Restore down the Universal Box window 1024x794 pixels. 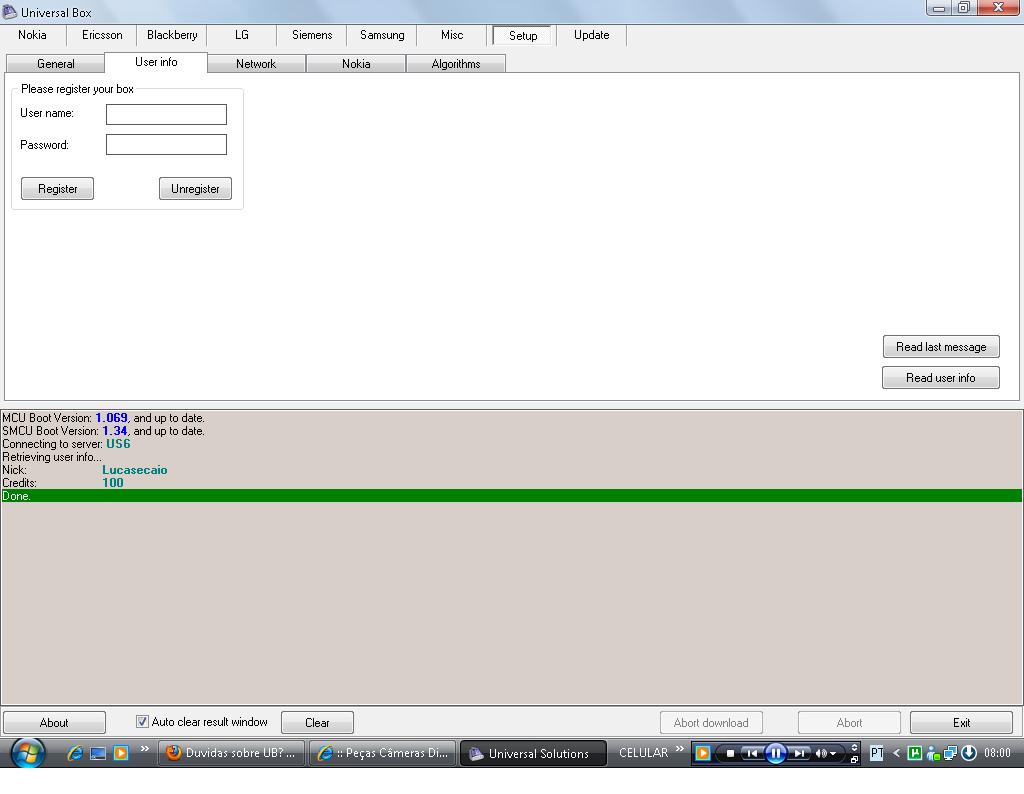click(964, 8)
